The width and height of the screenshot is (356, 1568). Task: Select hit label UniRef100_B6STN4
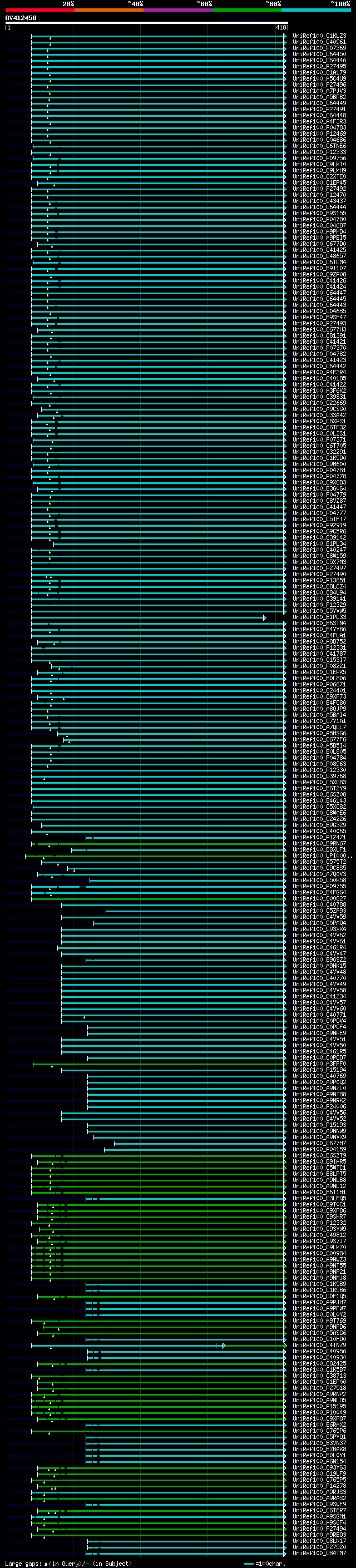319,624
